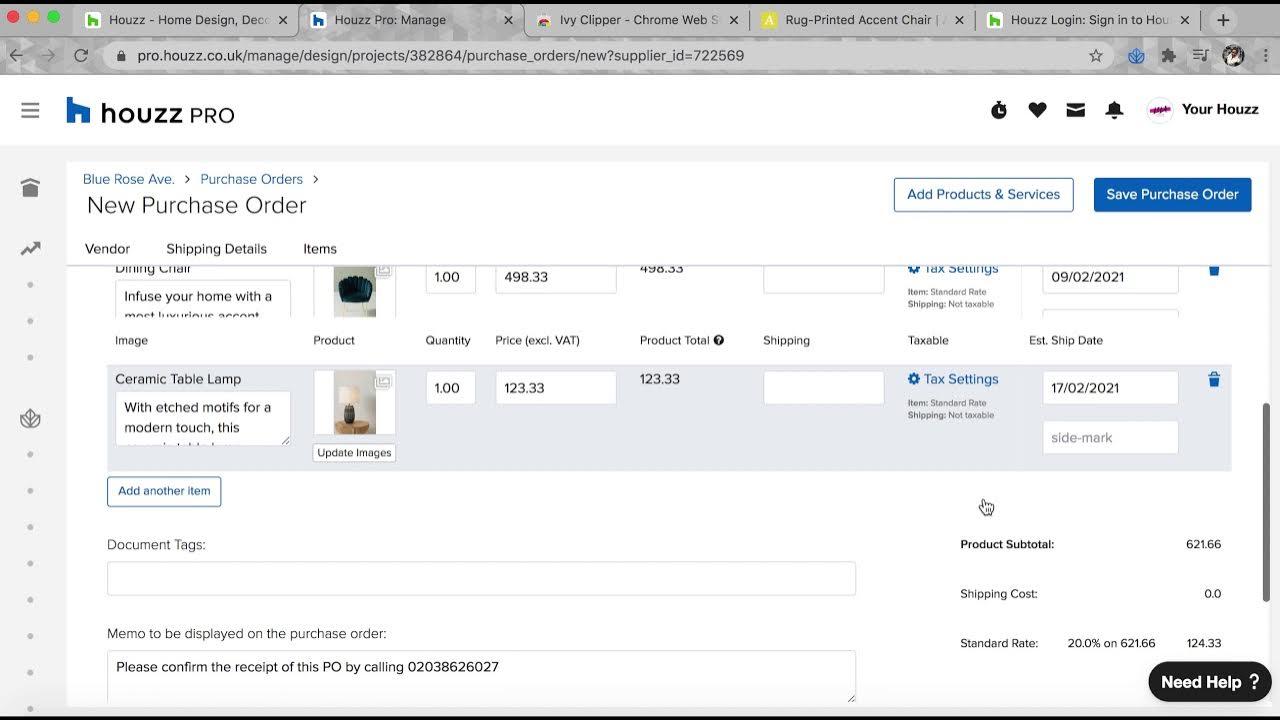
Task: Click the Ceramic Table Lamp thumbnail
Action: pyautogui.click(x=354, y=402)
